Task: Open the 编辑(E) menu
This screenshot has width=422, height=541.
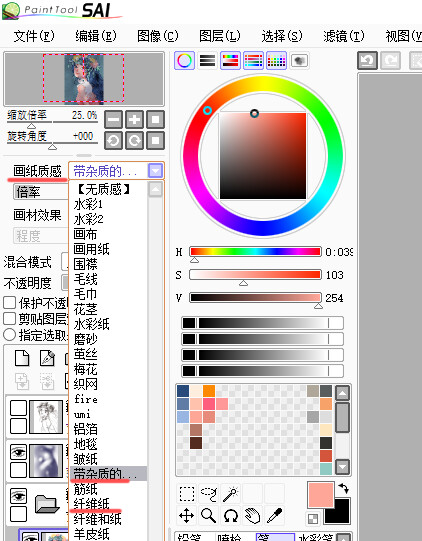Action: click(x=96, y=36)
